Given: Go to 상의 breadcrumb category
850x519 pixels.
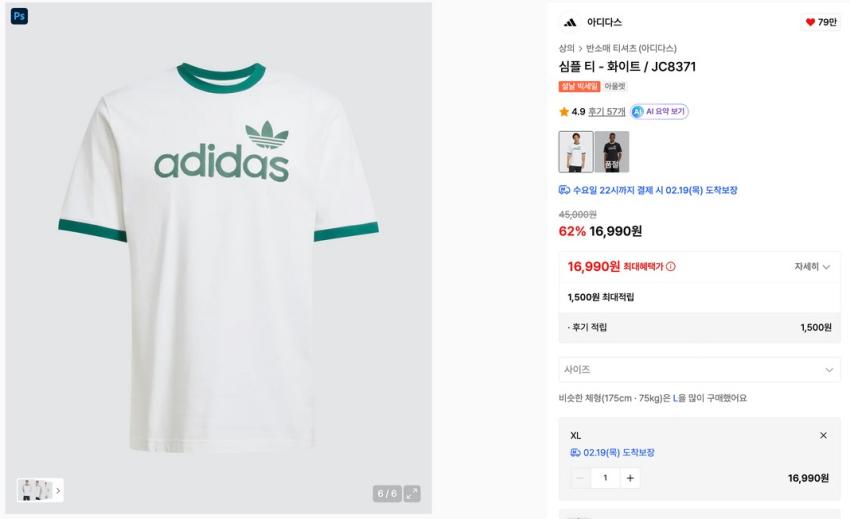Looking at the screenshot, I should [566, 48].
